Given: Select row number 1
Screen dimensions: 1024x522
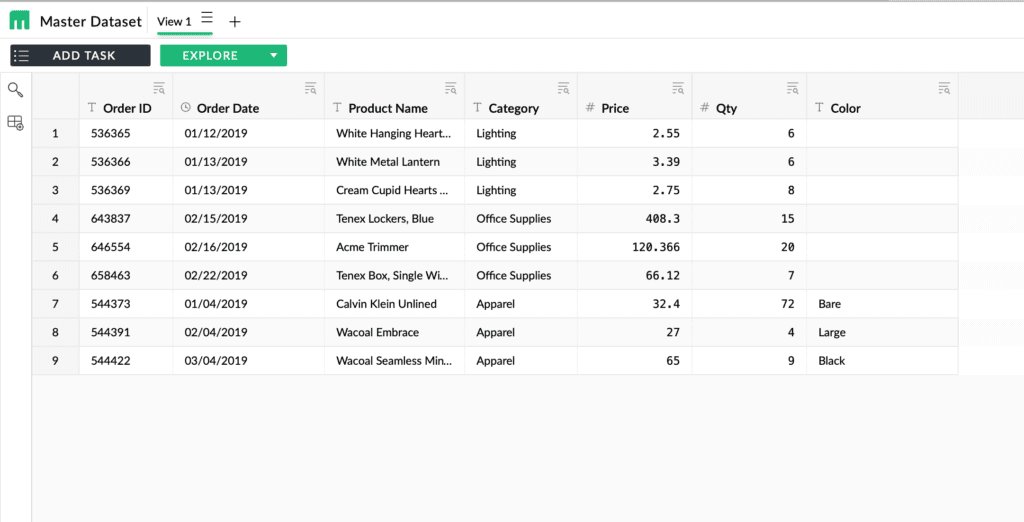Looking at the screenshot, I should point(56,133).
